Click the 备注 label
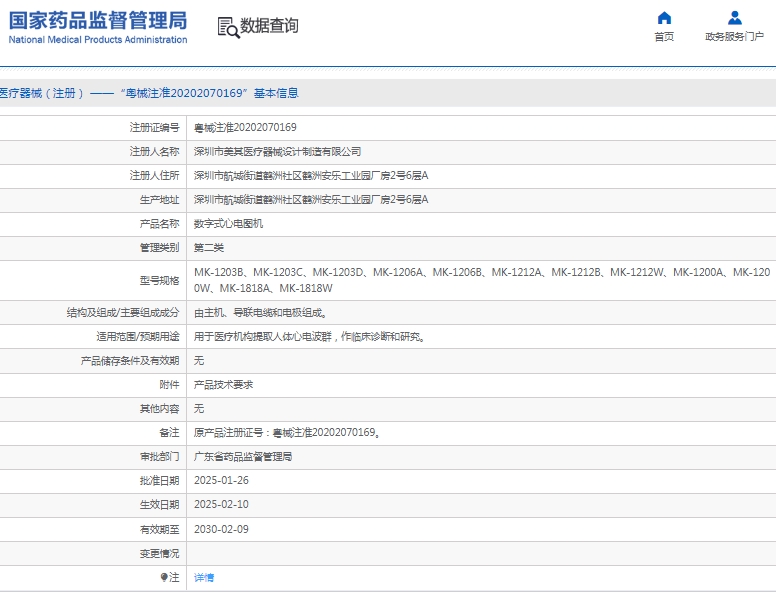The width and height of the screenshot is (776, 600). click(169, 433)
